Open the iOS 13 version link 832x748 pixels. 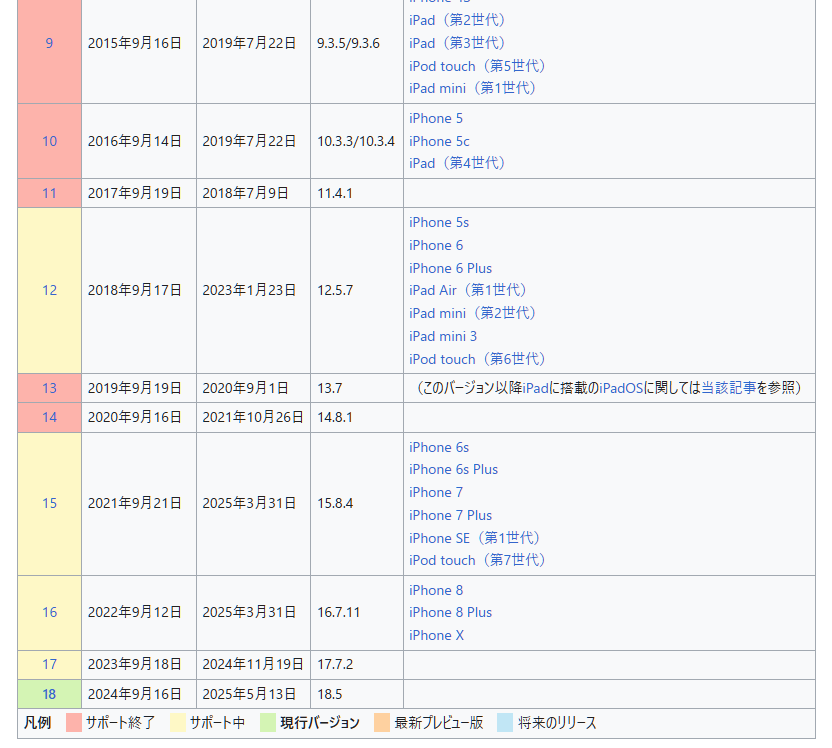(49, 388)
